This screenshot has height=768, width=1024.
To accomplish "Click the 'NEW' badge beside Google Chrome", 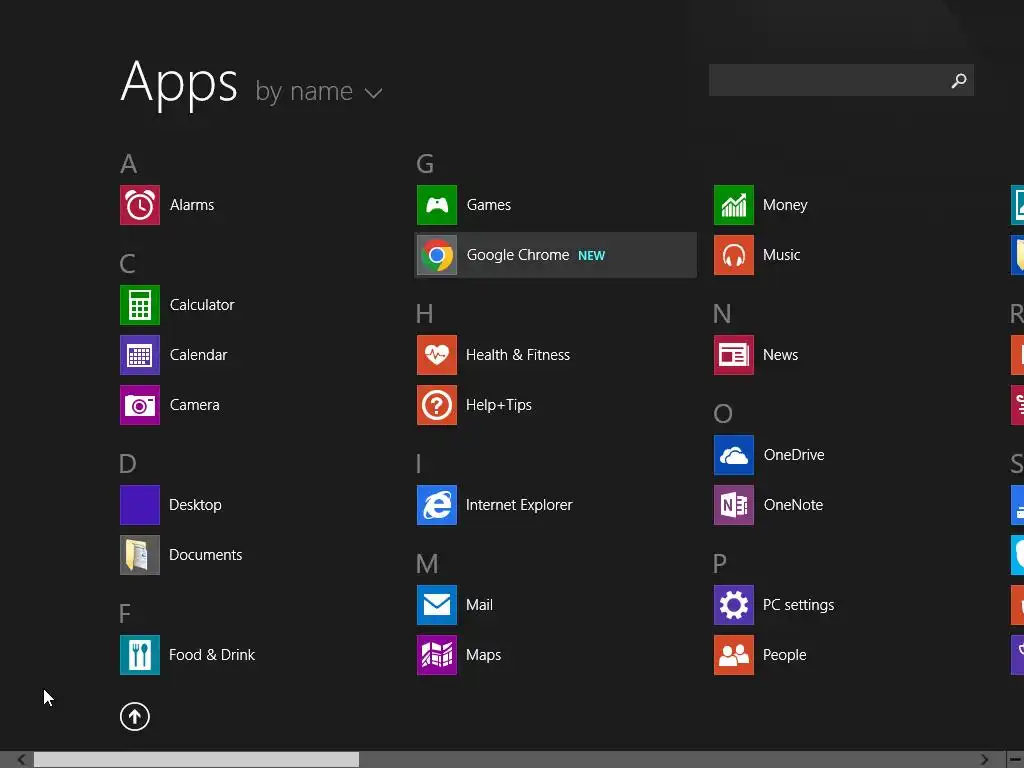I will click(592, 256).
